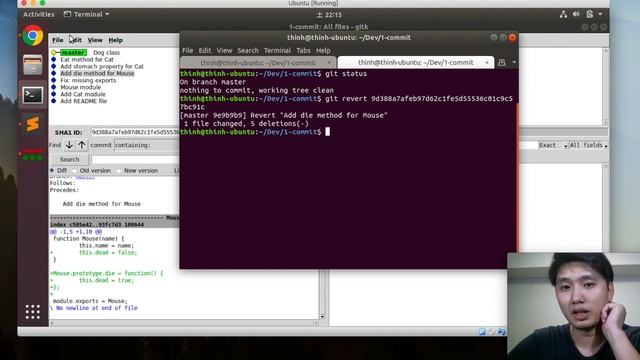The width and height of the screenshot is (640, 360).
Task: Open gitk View menu
Action: [x=95, y=40]
